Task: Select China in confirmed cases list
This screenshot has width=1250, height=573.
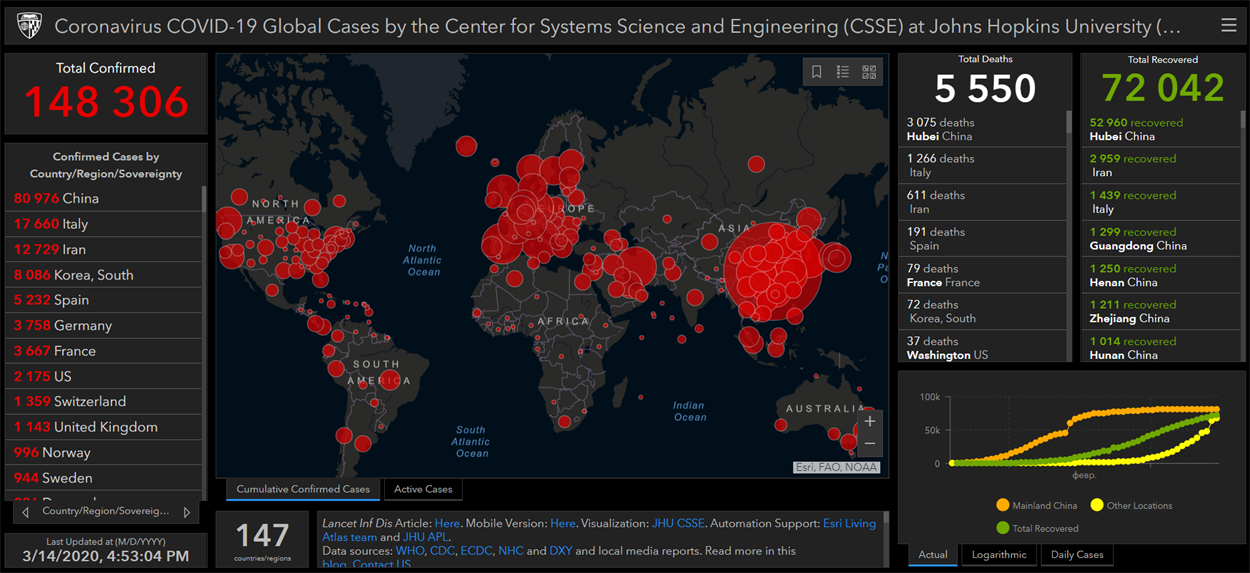Action: pos(103,198)
